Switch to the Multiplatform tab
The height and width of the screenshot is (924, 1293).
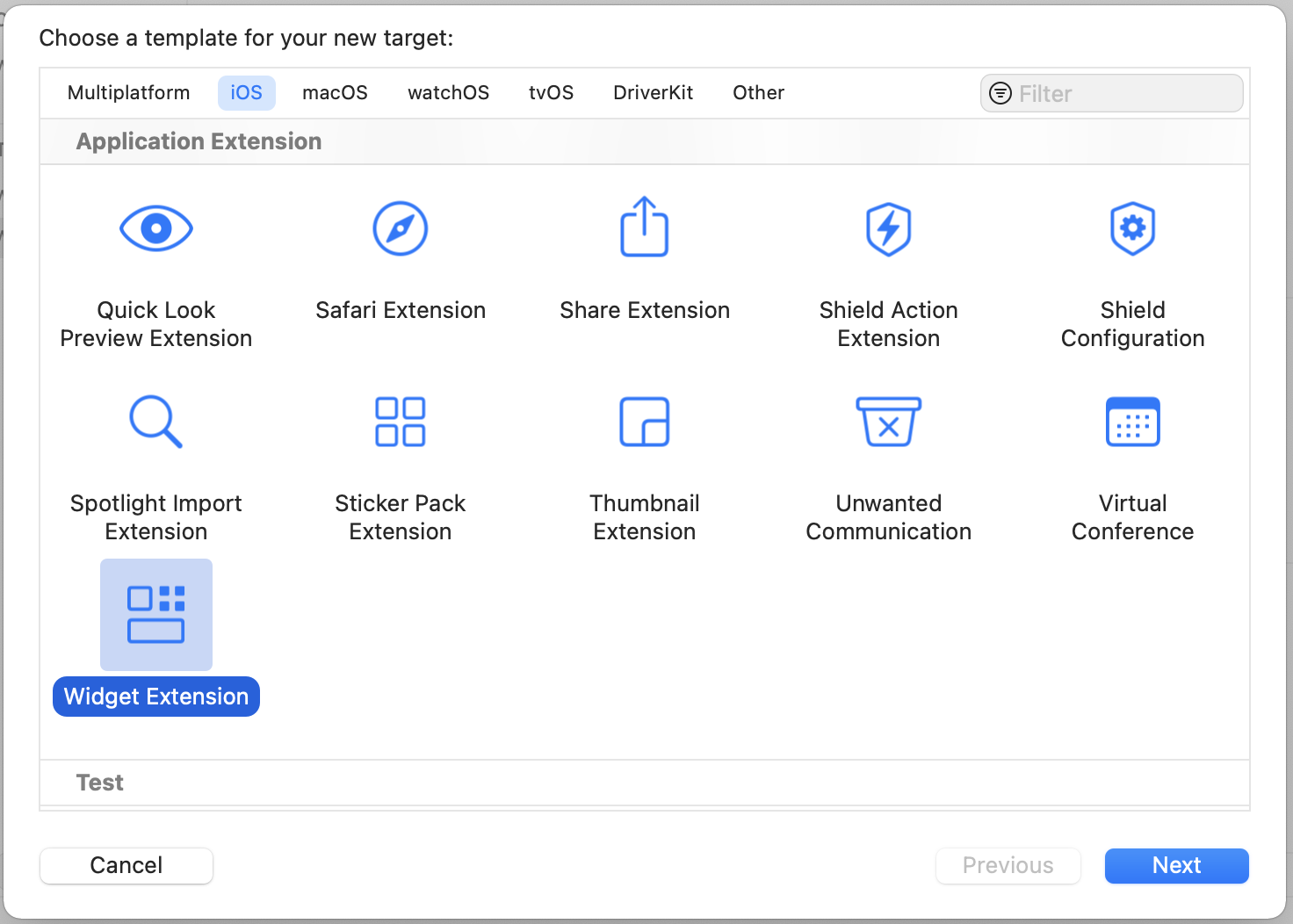tap(128, 93)
